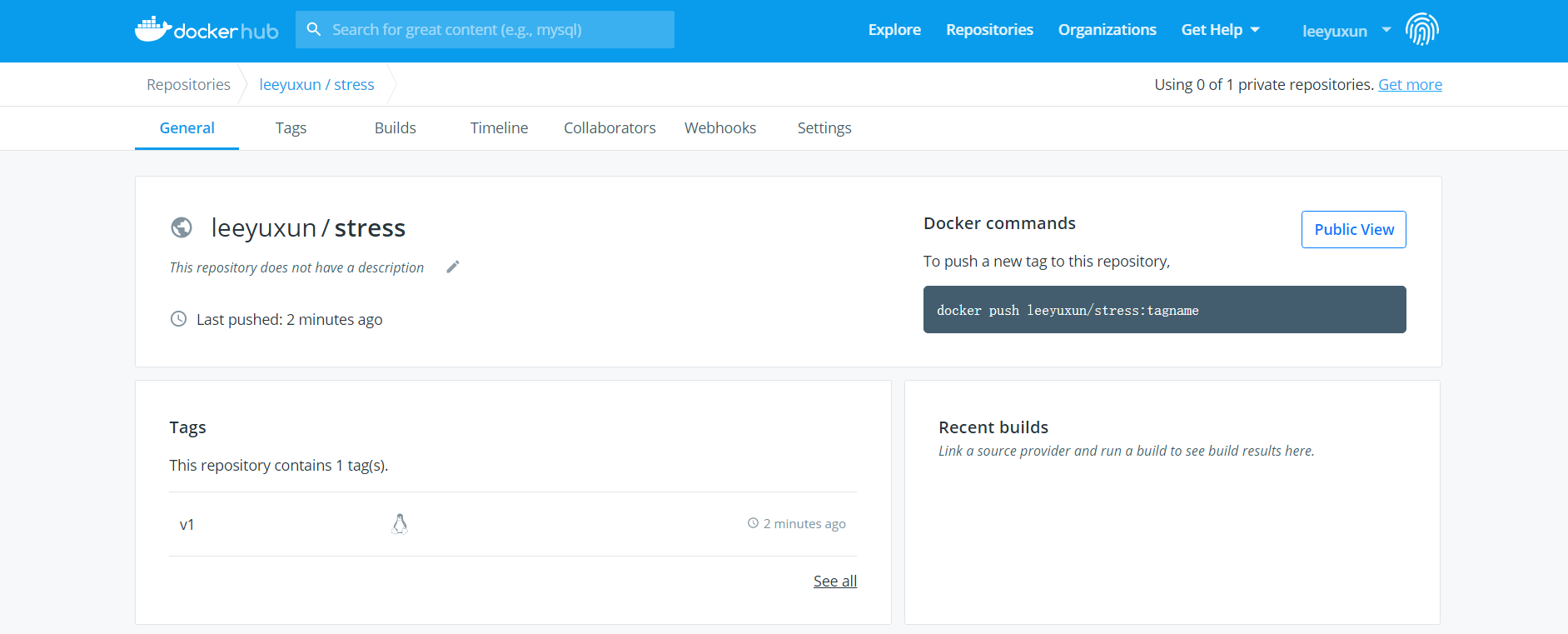The image size is (1568, 634).
Task: Follow the Get more link
Action: click(x=1410, y=84)
